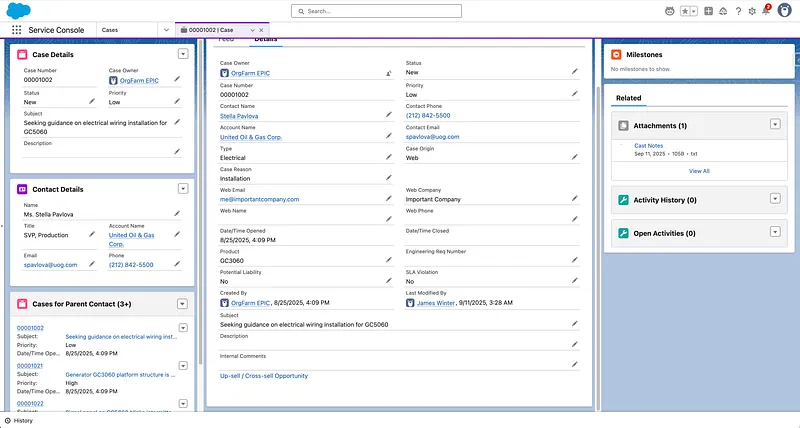Edit Type Electrical pencil icon
800x428 pixels.
pyautogui.click(x=388, y=157)
